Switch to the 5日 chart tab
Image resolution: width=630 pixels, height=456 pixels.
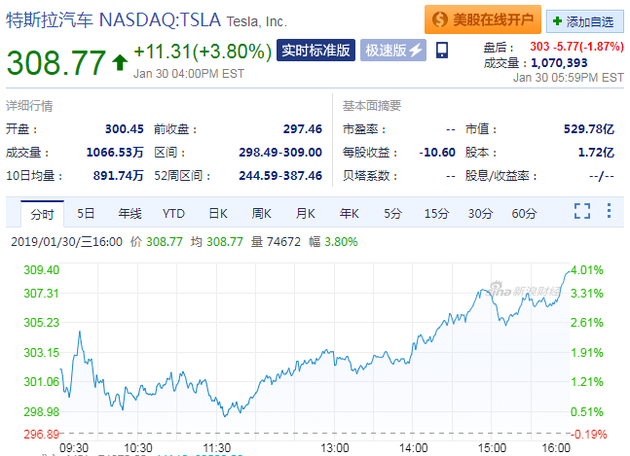tap(86, 213)
